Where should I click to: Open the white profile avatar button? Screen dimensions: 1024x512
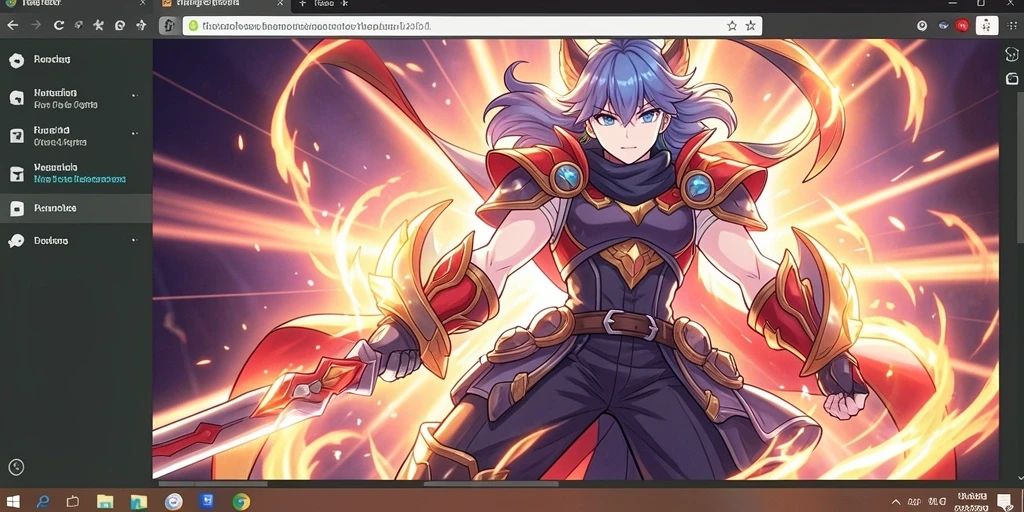987,25
